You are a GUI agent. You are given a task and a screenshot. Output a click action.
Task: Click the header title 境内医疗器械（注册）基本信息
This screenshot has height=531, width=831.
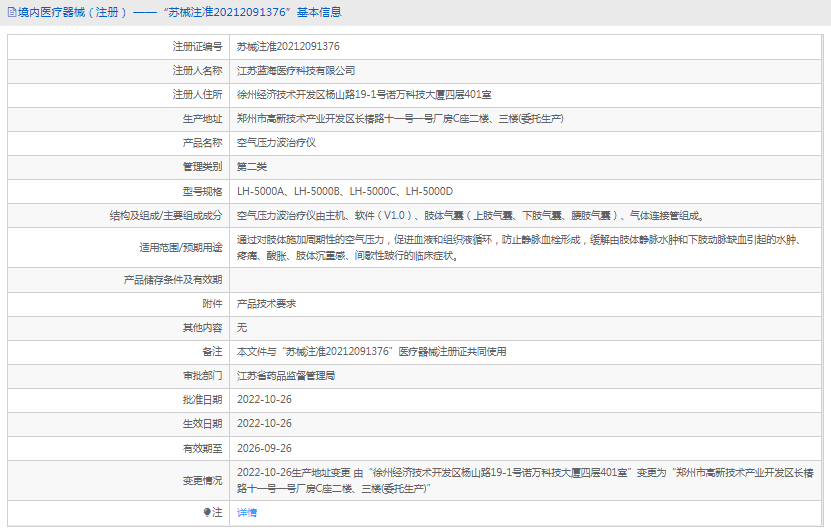pyautogui.click(x=180, y=12)
